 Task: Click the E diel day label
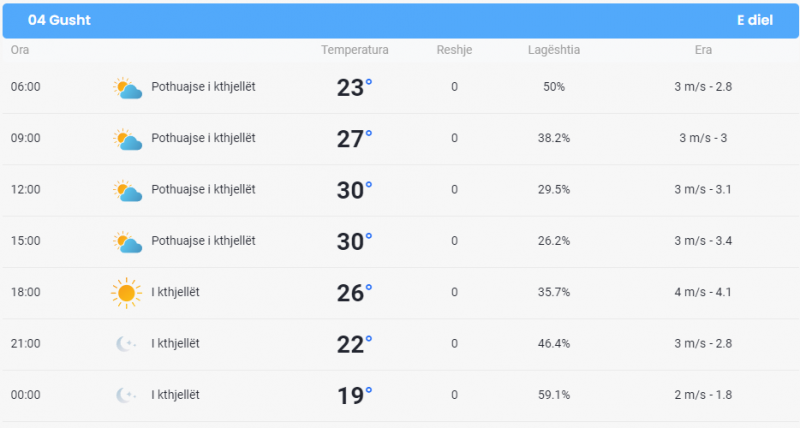click(x=755, y=20)
